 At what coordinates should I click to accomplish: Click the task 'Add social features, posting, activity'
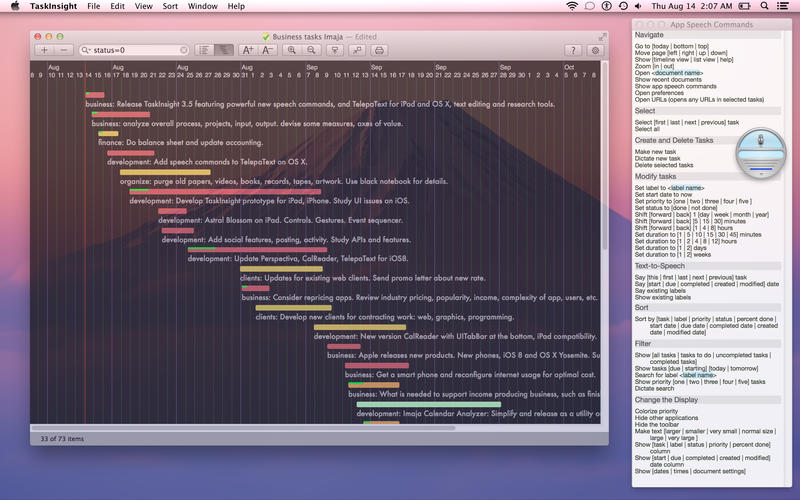point(286,239)
